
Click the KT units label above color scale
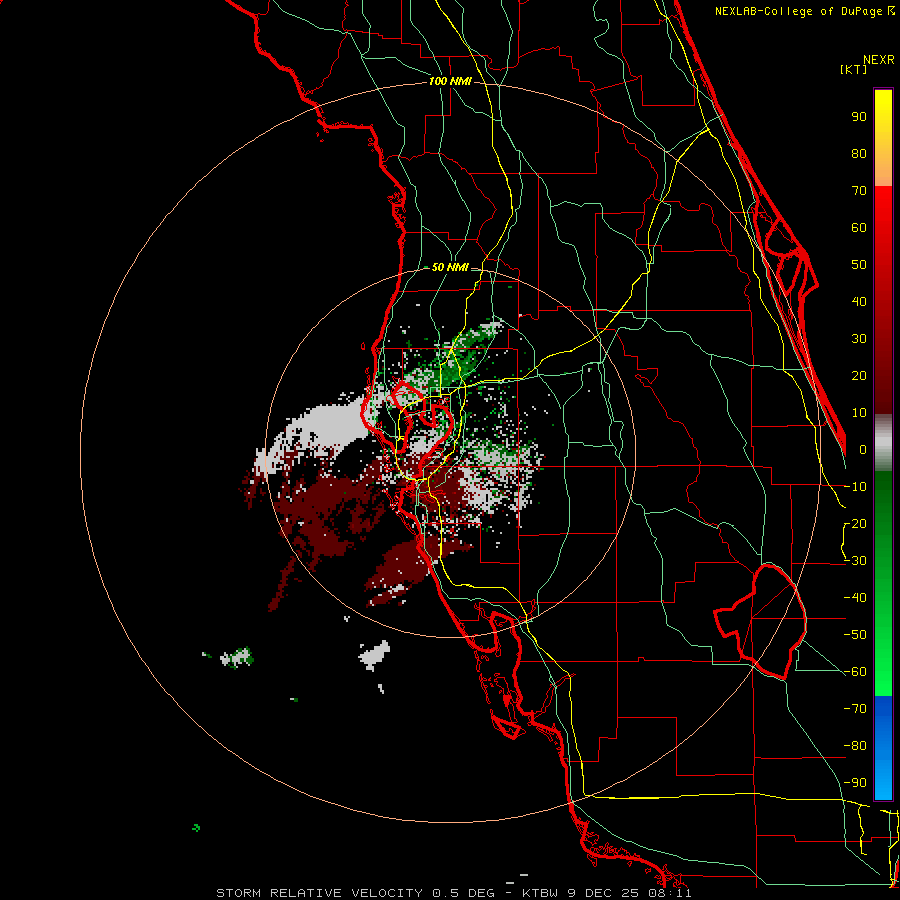(x=854, y=69)
